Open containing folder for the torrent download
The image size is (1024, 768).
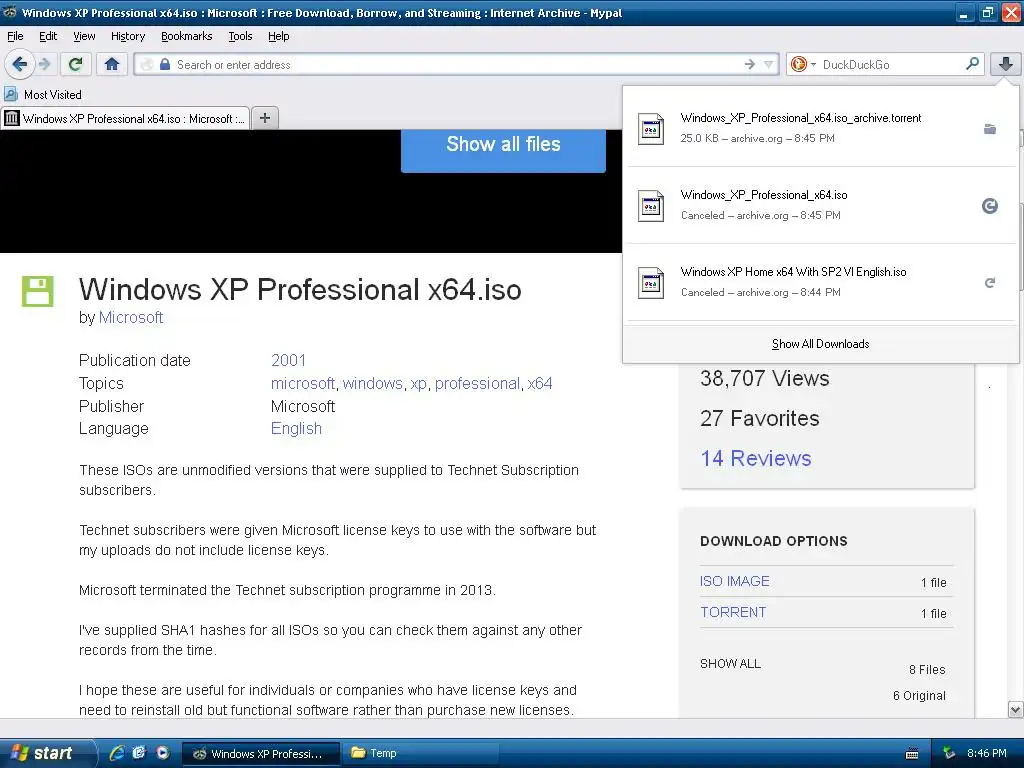[x=990, y=129]
